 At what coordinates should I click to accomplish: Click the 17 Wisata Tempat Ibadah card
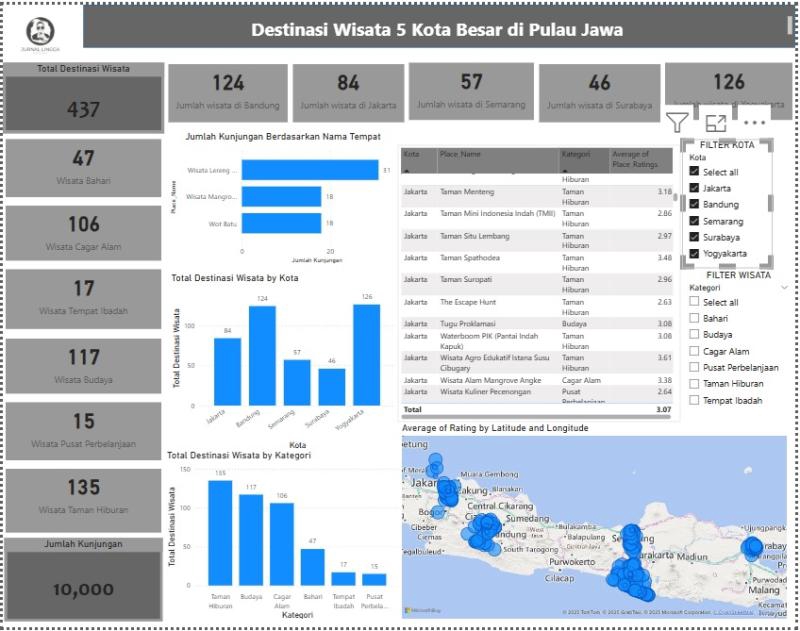(84, 298)
